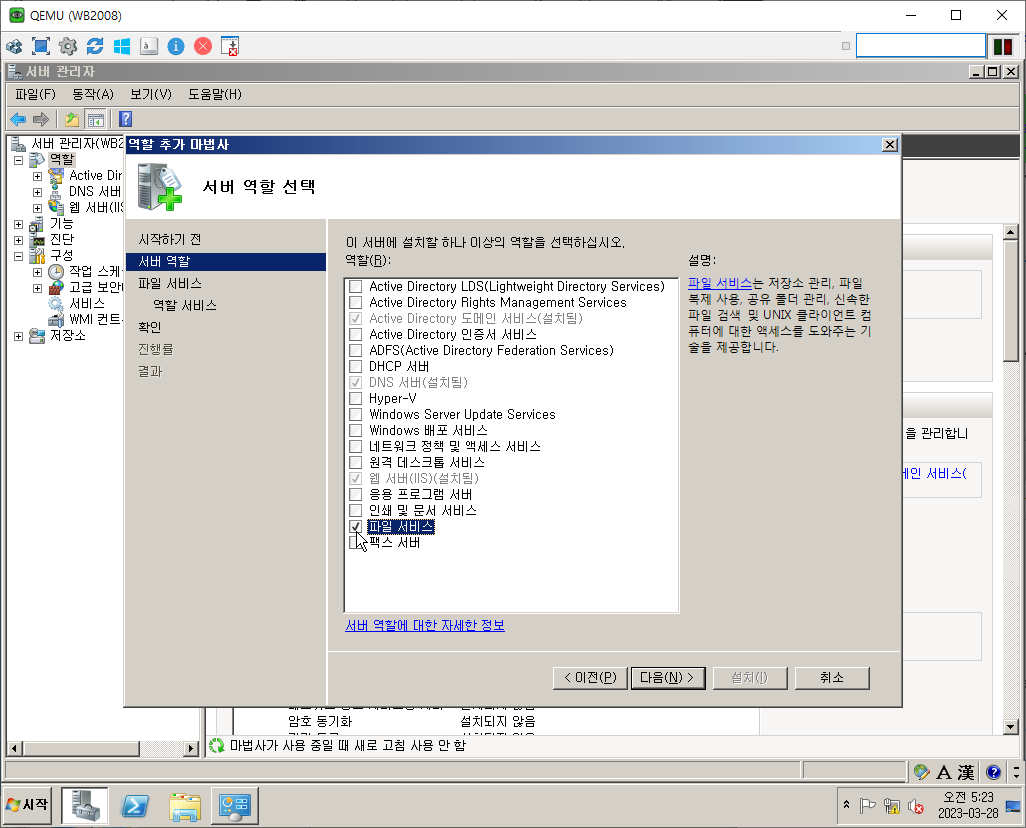Expand the 기능 tree node
The width and height of the screenshot is (1026, 828).
click(18, 224)
